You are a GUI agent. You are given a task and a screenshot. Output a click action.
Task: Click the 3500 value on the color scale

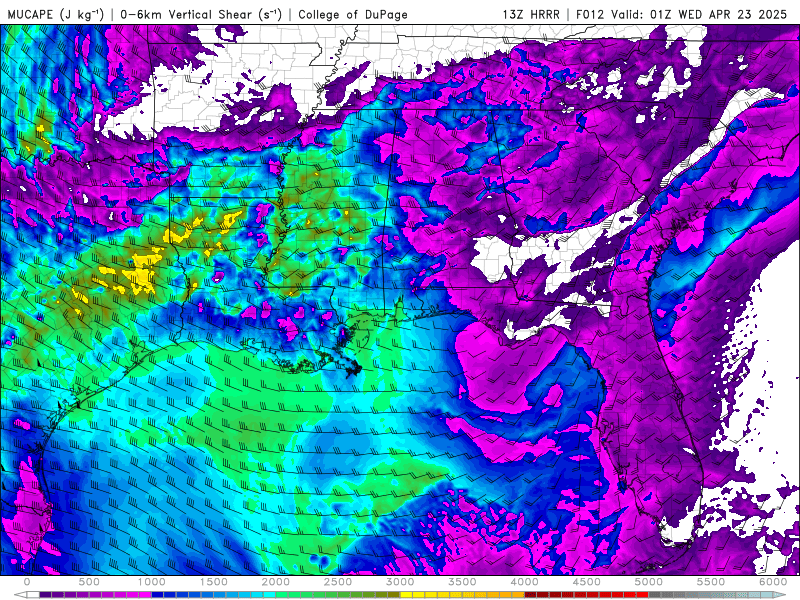click(462, 582)
